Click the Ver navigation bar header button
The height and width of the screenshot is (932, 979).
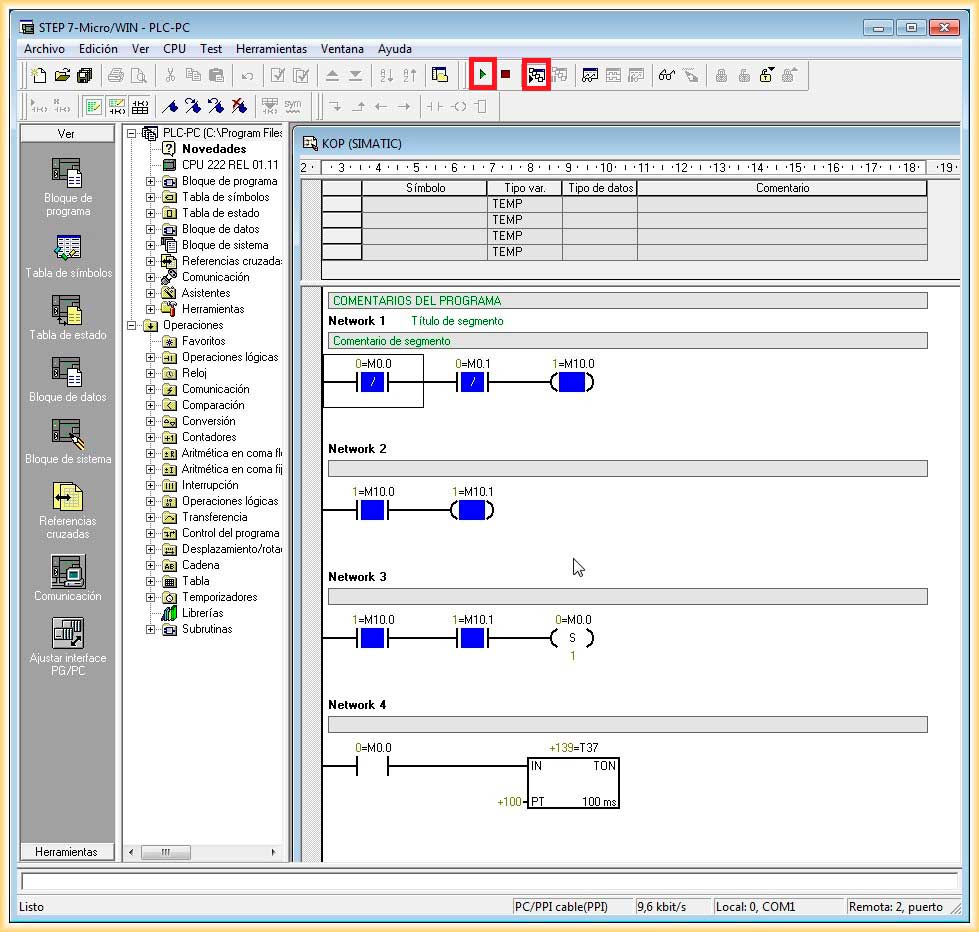coord(66,133)
